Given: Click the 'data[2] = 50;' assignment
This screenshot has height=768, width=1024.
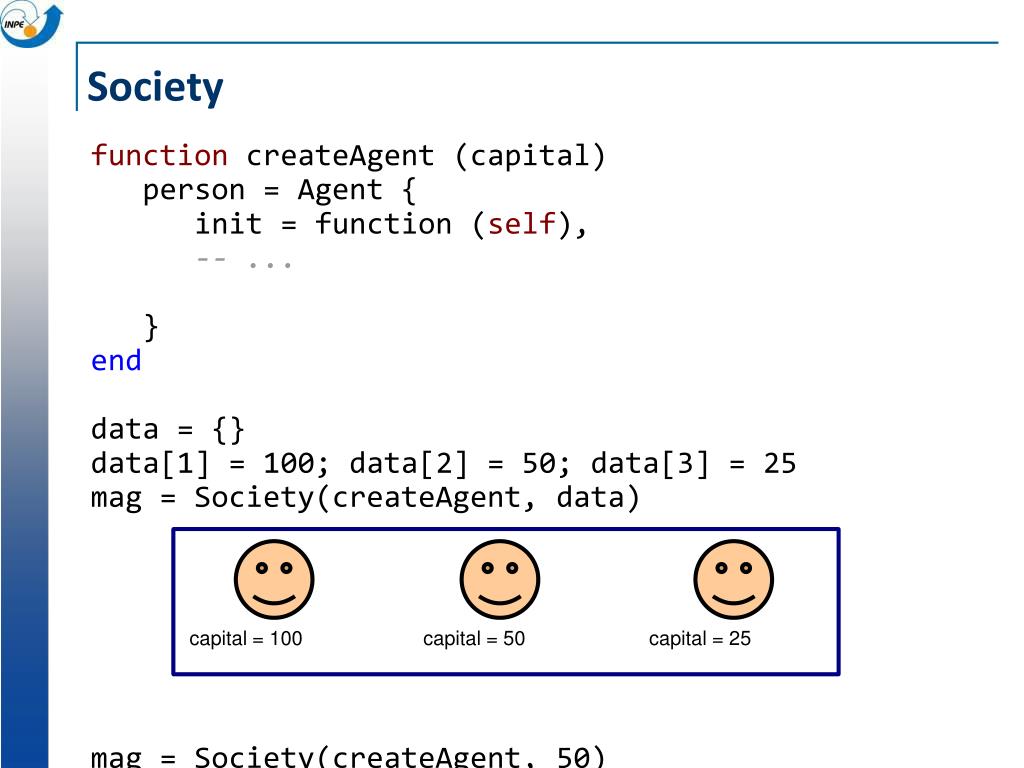Looking at the screenshot, I should click(460, 464).
